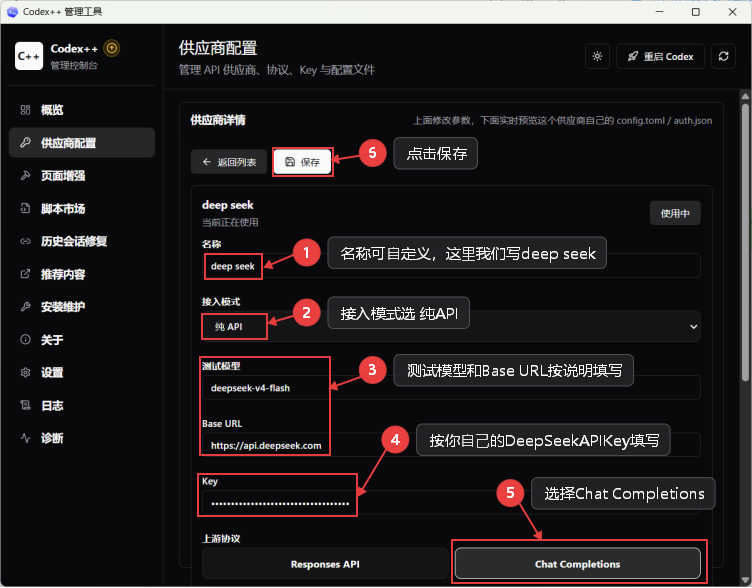Click the vertical scrollbar thumb

745,242
